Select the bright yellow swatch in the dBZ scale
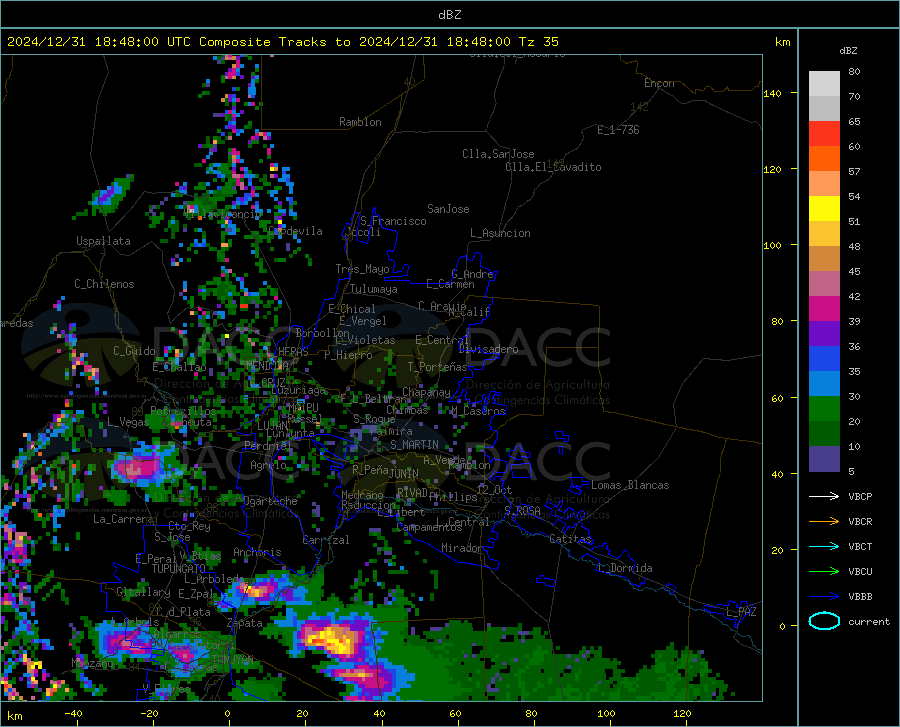900x727 pixels. (x=824, y=209)
